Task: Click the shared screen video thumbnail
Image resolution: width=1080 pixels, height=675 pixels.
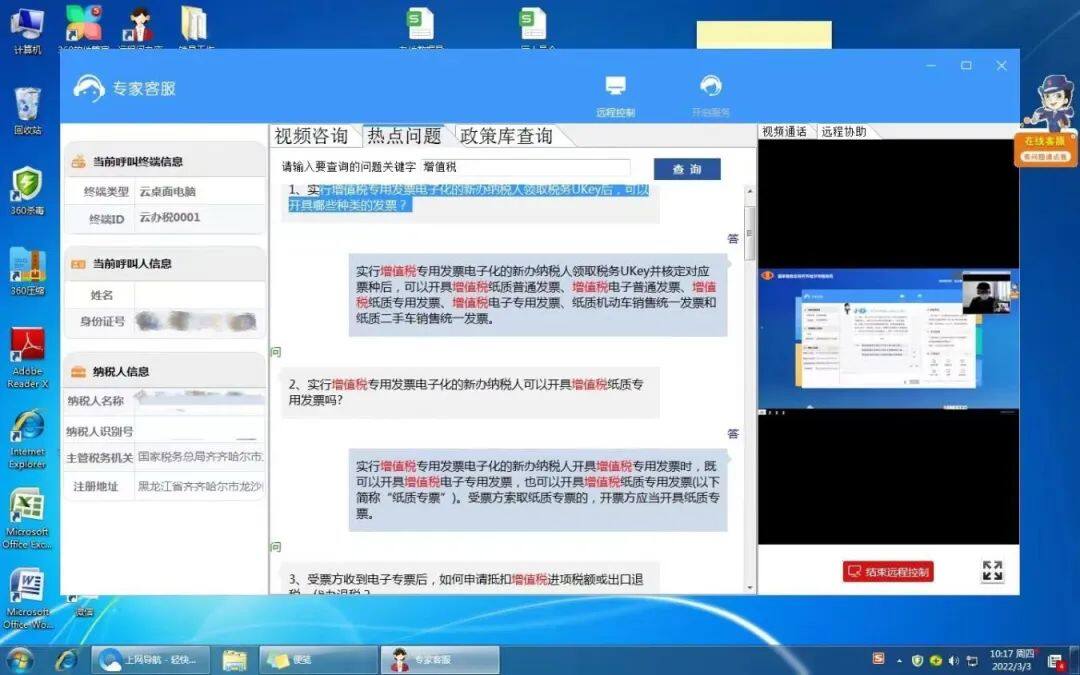Action: point(888,338)
